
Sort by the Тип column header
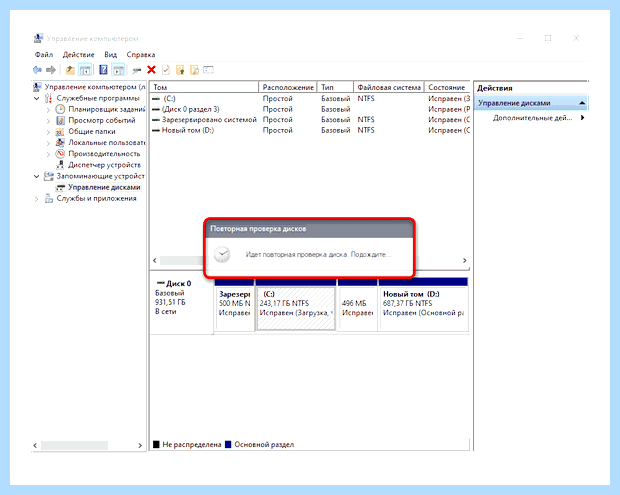click(x=335, y=87)
